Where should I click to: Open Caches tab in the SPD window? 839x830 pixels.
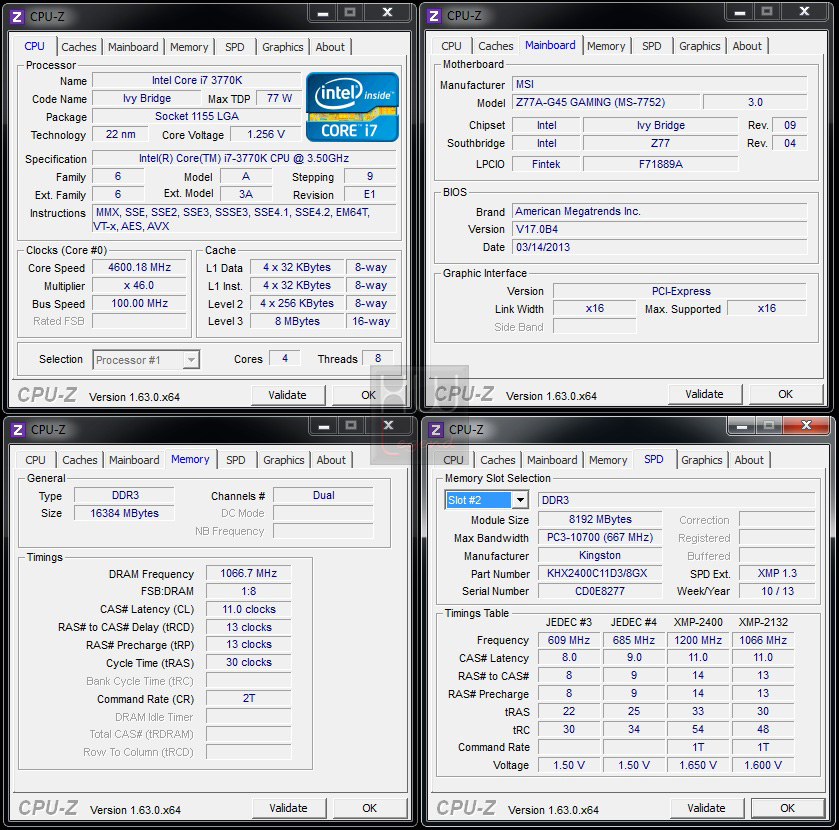[x=498, y=460]
